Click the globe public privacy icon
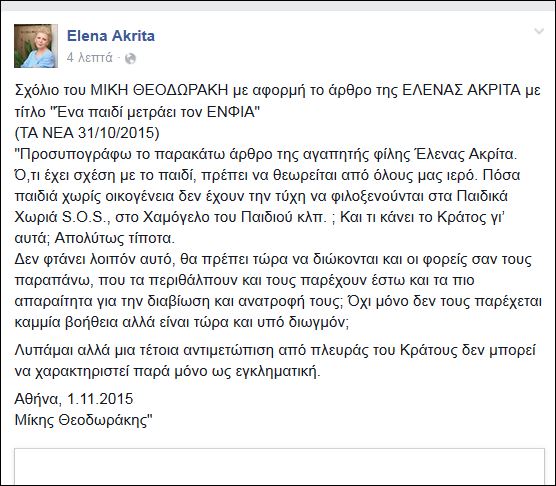 click(130, 58)
